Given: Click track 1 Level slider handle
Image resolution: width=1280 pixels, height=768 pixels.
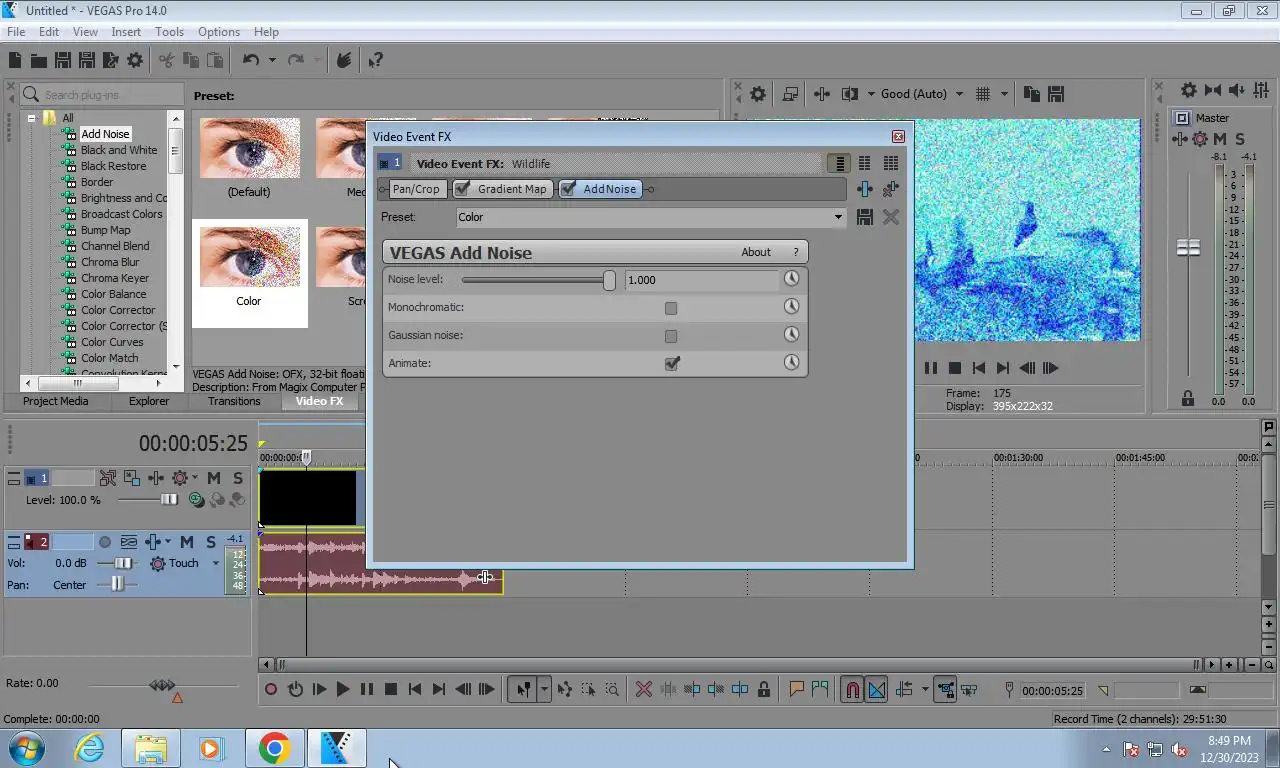Looking at the screenshot, I should click(x=169, y=500).
